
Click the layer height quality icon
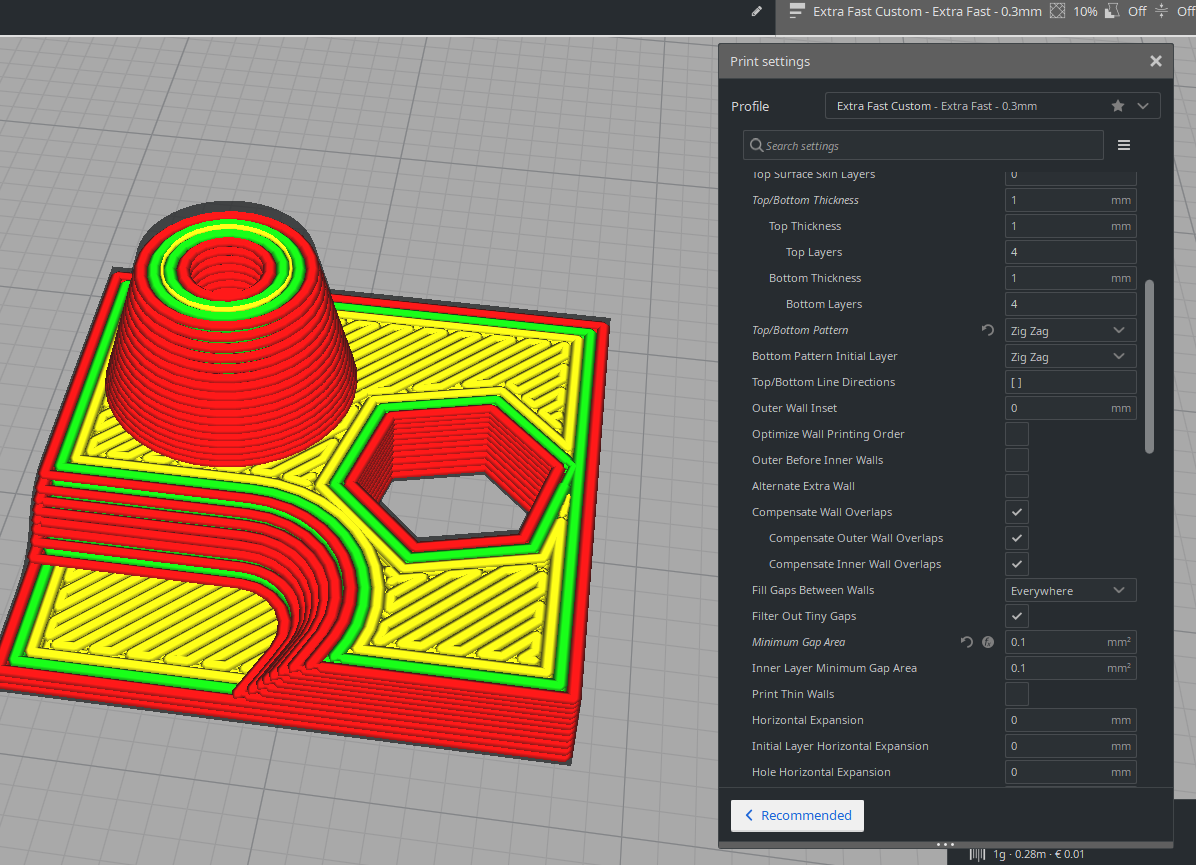point(797,11)
